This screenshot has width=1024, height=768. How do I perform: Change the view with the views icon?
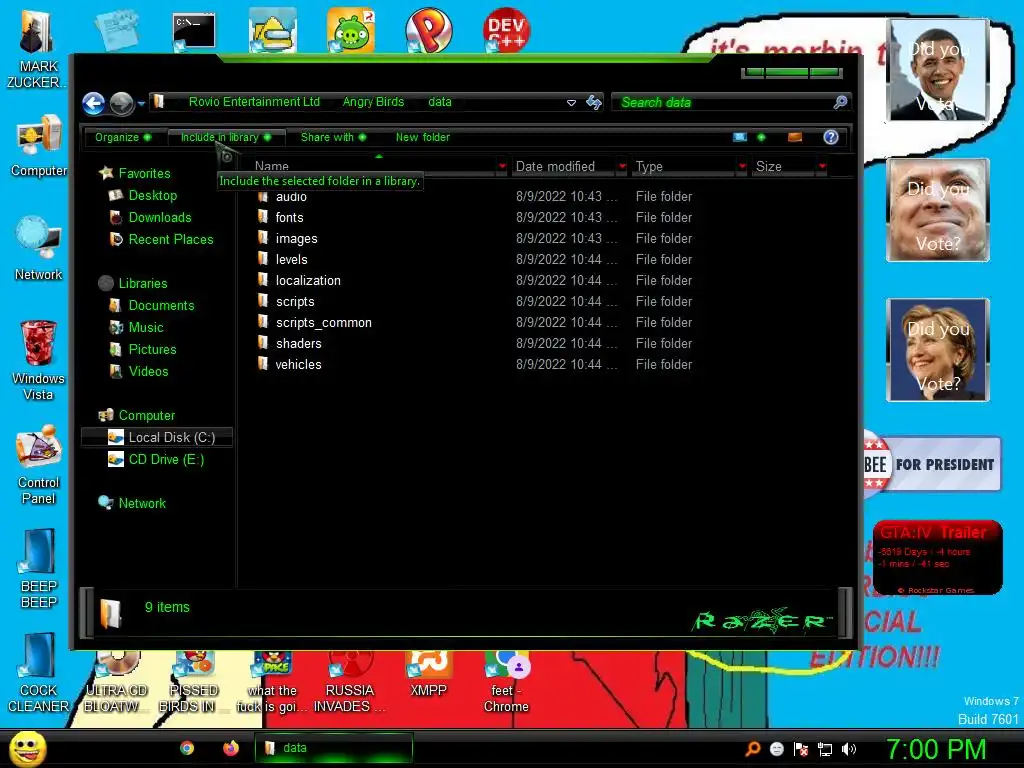pyautogui.click(x=740, y=137)
